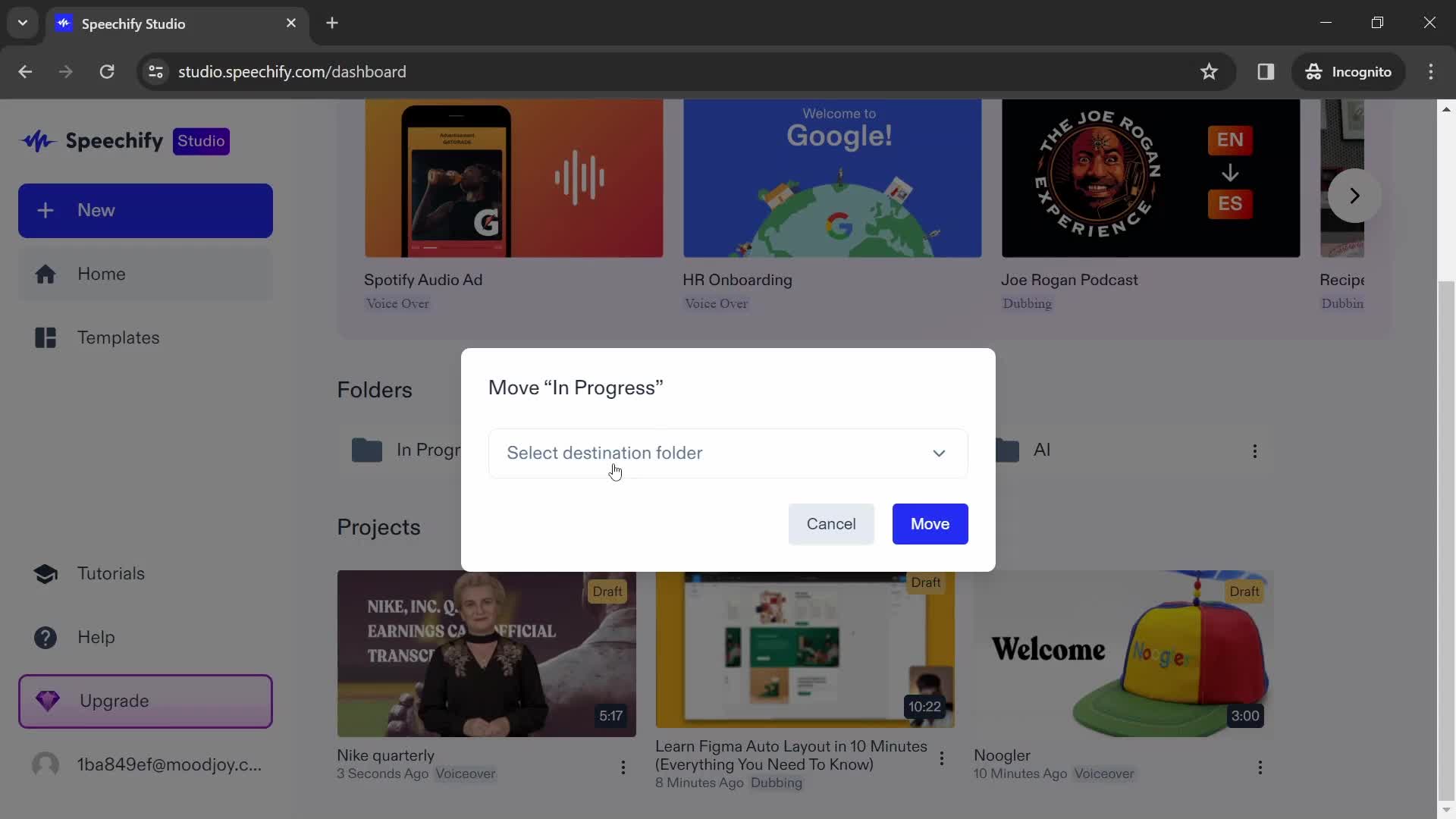Click the Move button to confirm
Image resolution: width=1456 pixels, height=819 pixels.
pyautogui.click(x=930, y=524)
